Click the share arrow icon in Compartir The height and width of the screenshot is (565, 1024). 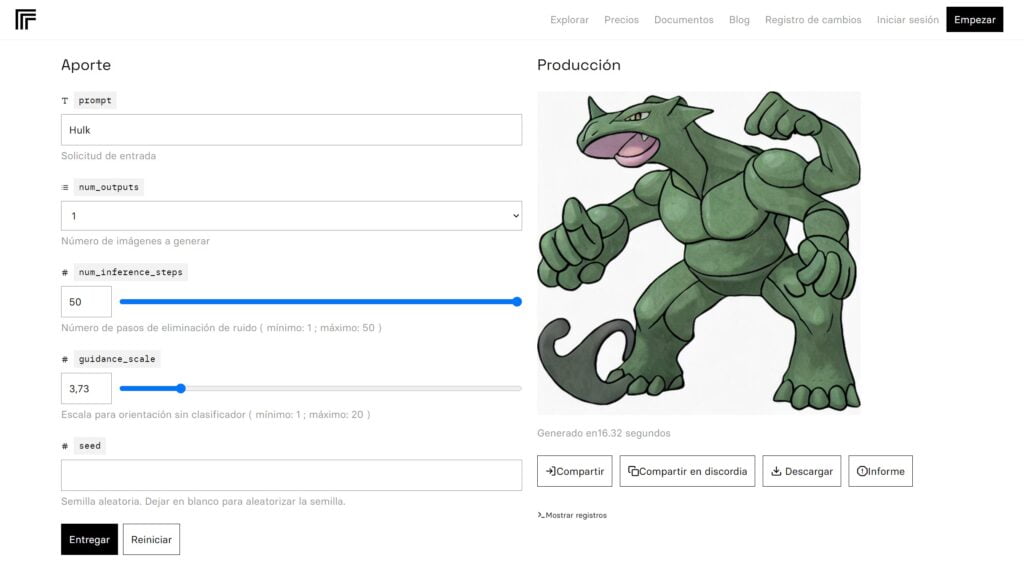551,471
